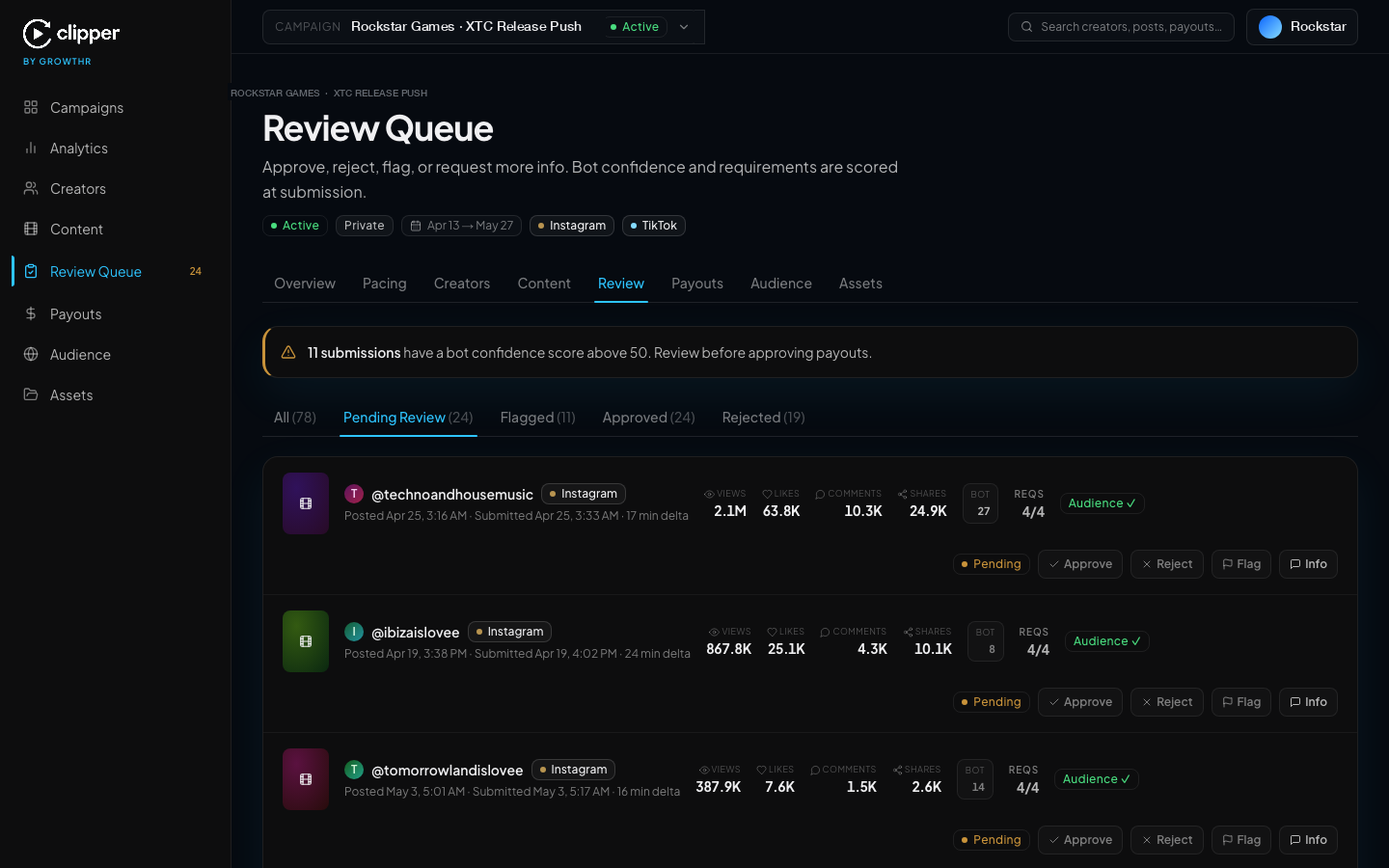The image size is (1389, 868).
Task: Open the @technoandhousemusic creator name
Action: tap(452, 495)
